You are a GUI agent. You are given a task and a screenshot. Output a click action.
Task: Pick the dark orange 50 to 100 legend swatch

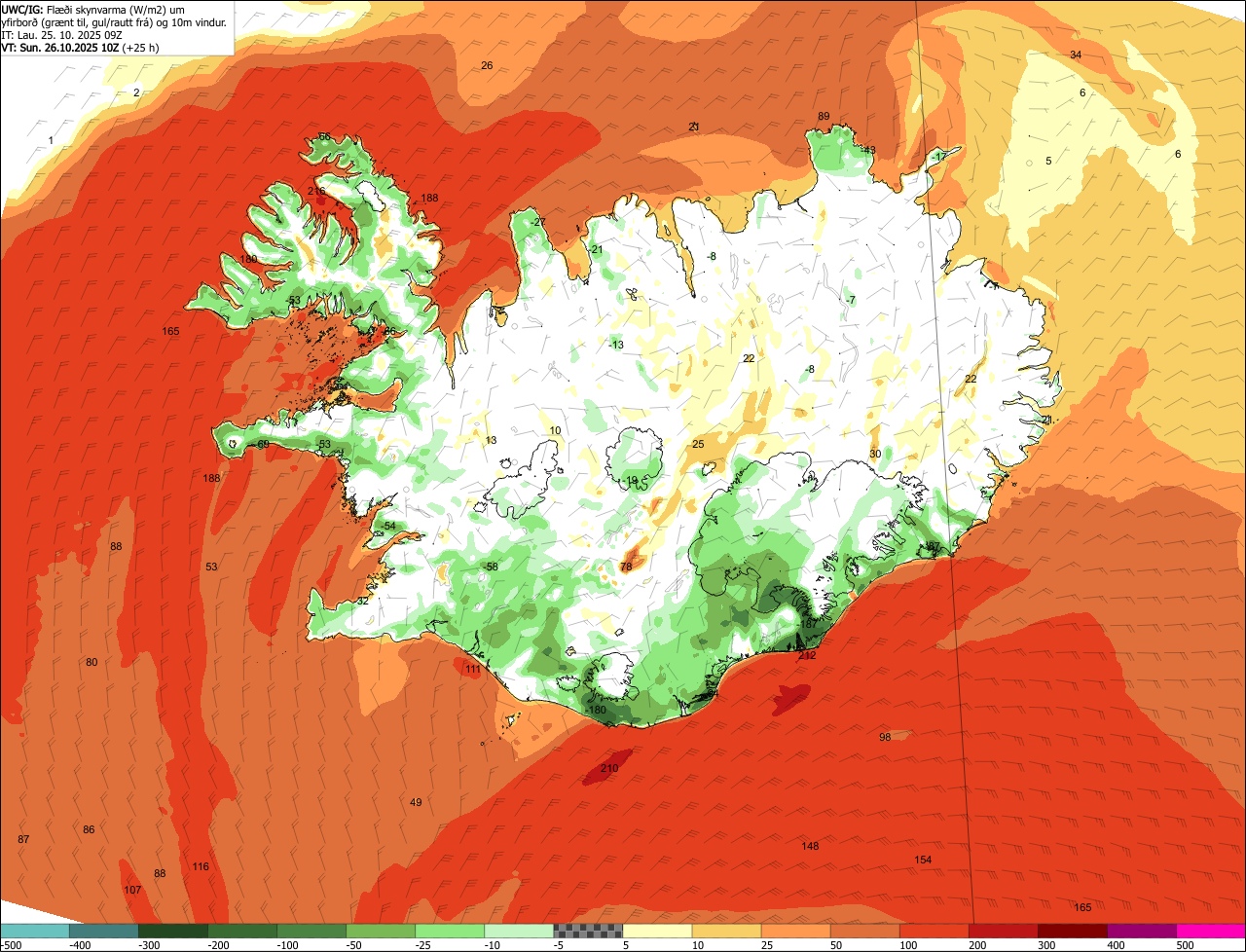click(864, 931)
